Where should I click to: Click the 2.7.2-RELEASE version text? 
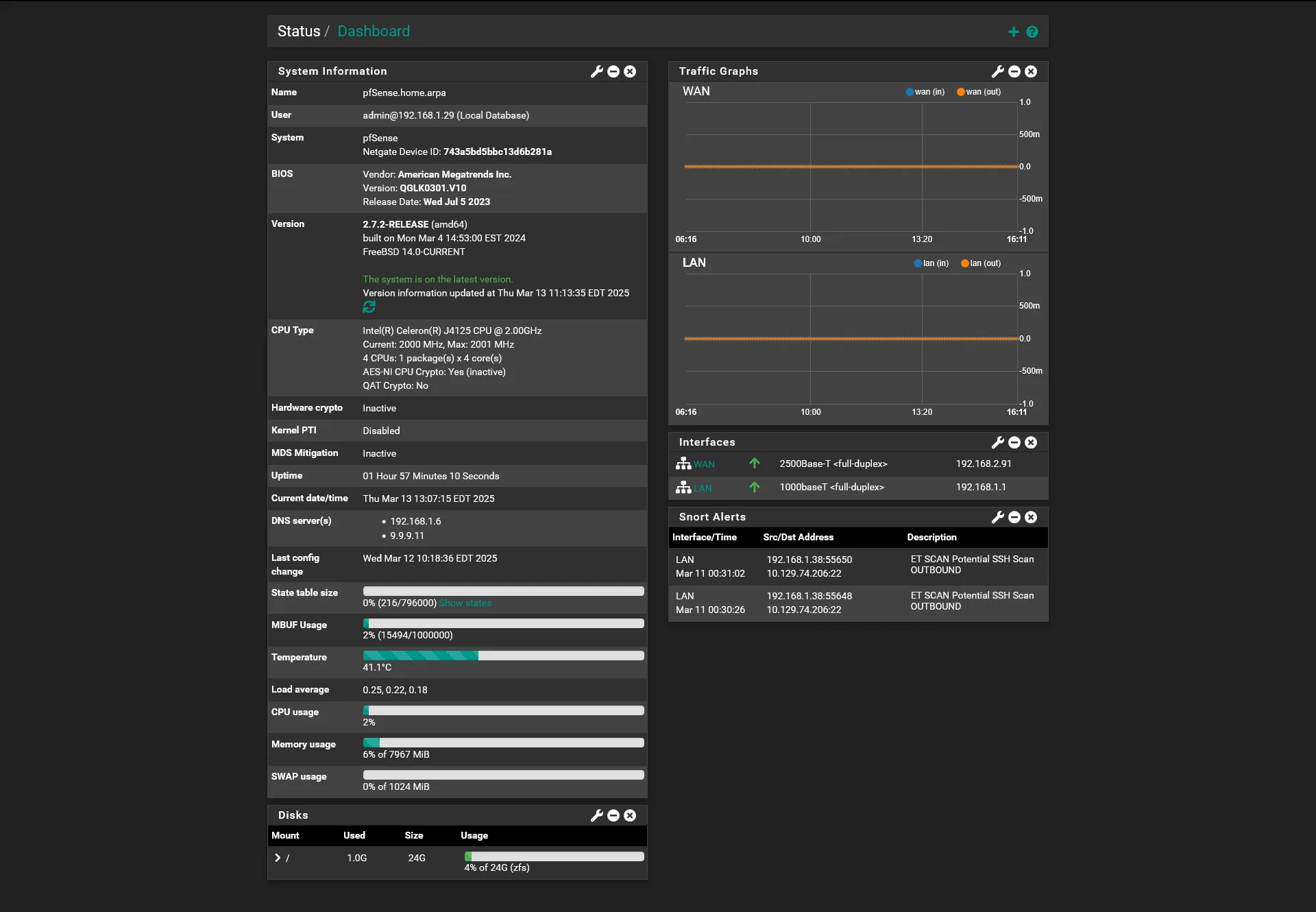click(395, 225)
